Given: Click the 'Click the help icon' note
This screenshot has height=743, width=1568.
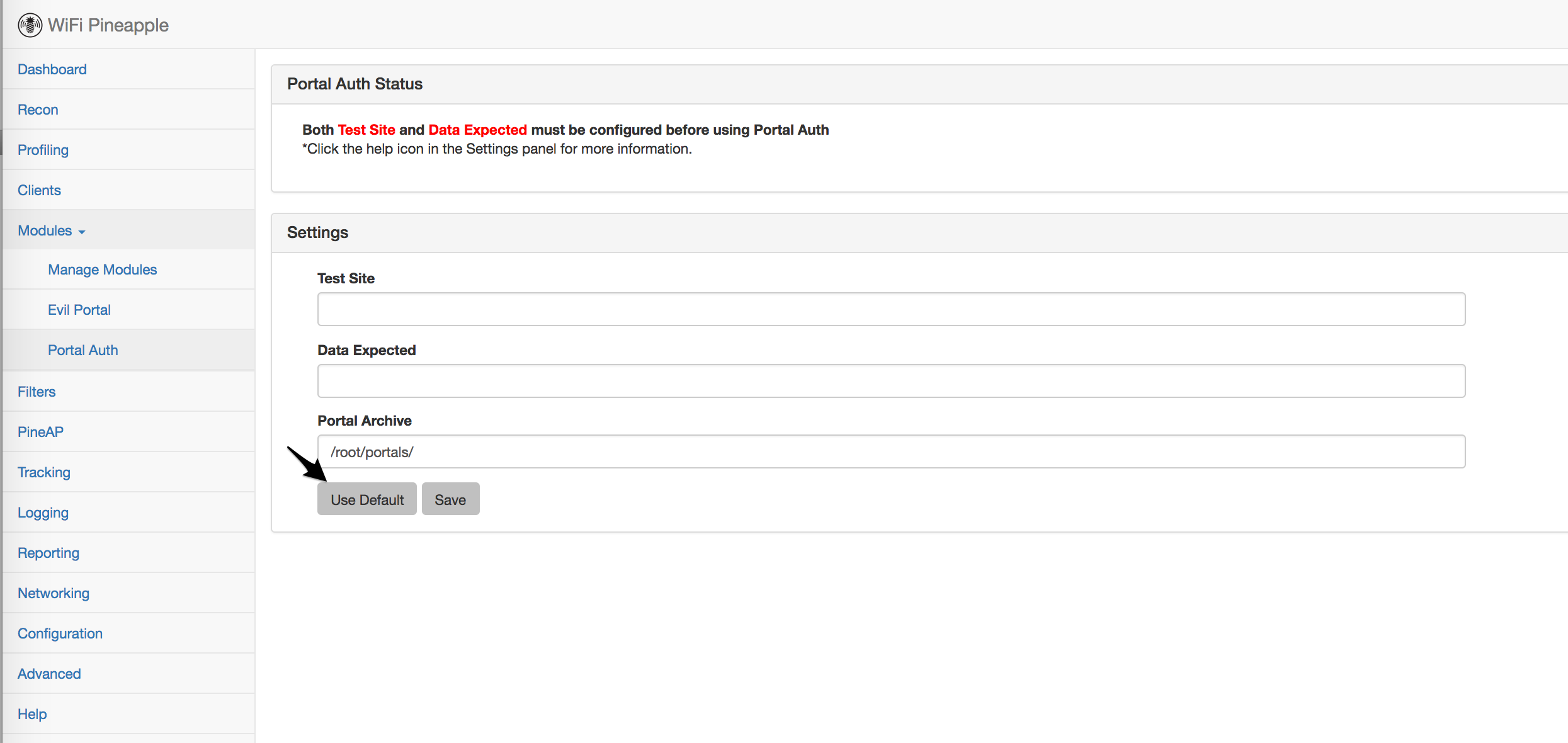Looking at the screenshot, I should click(x=497, y=149).
